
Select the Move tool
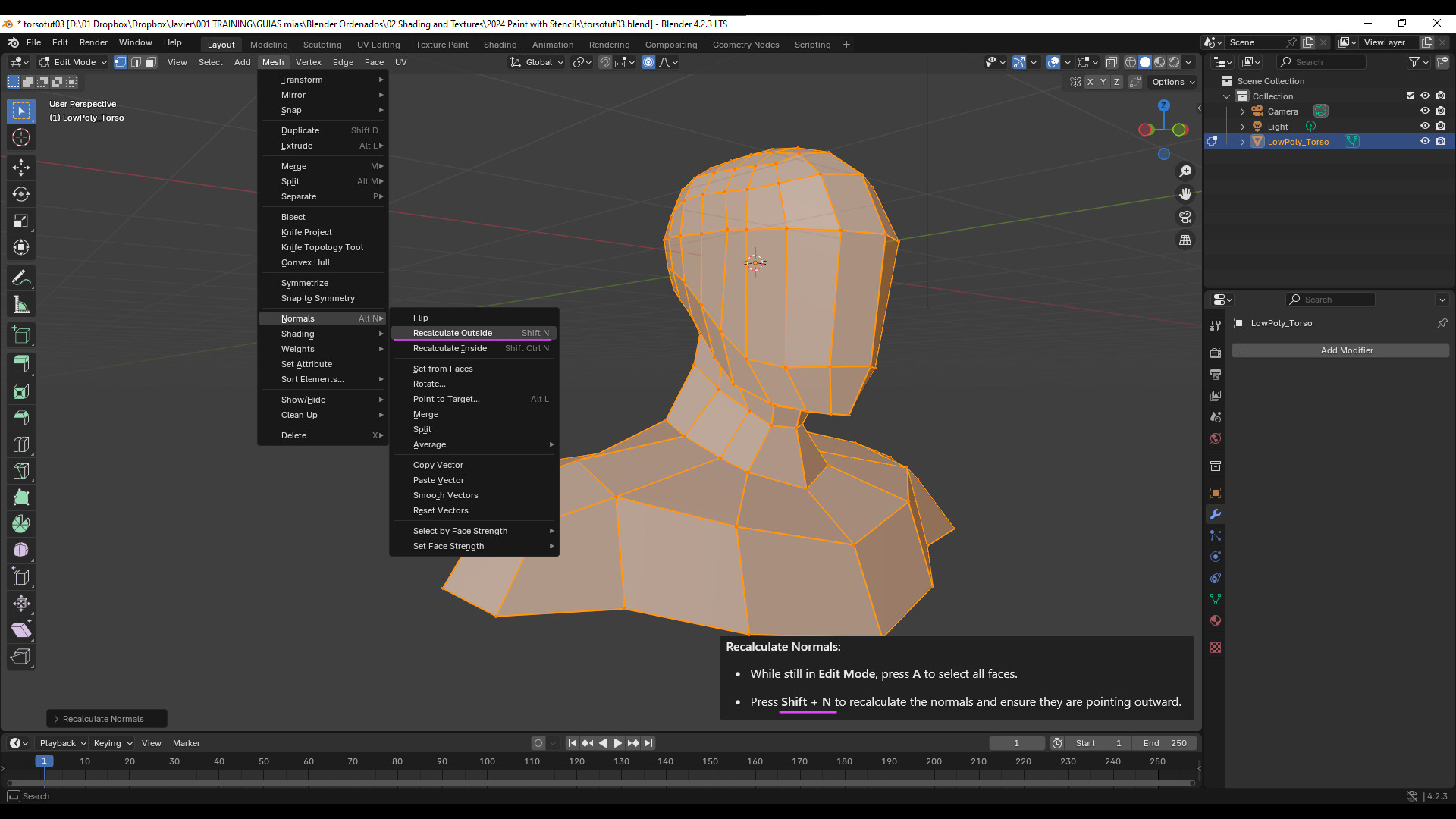[21, 168]
